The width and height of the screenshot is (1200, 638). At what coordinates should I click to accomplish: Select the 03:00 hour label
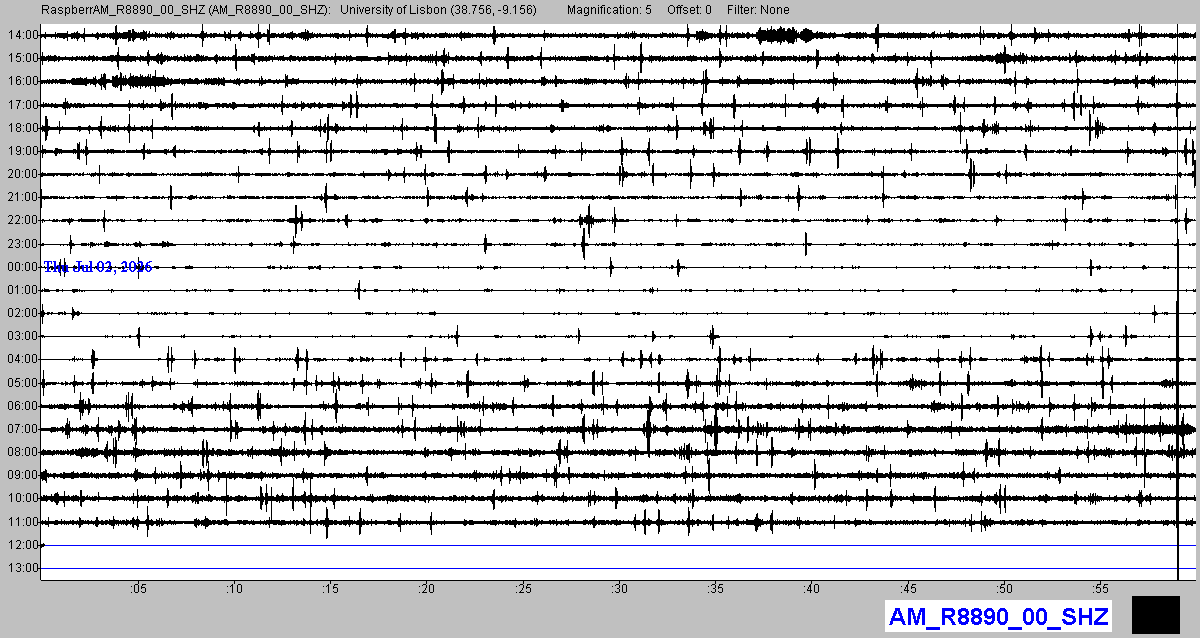coord(22,336)
